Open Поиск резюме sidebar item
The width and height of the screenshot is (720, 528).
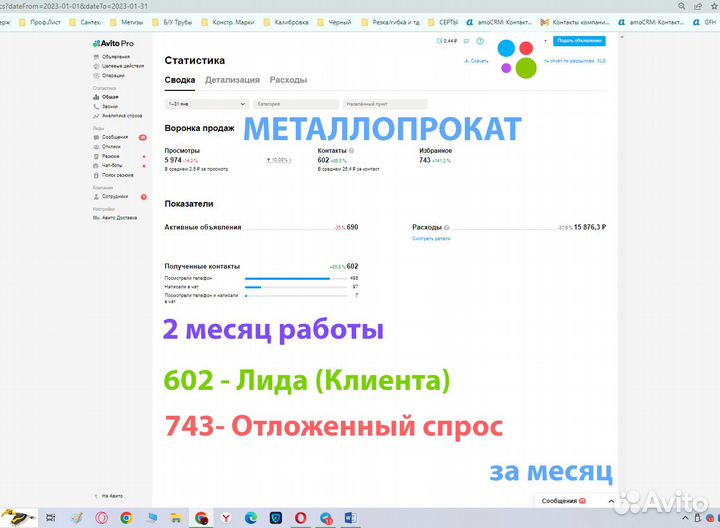tap(113, 175)
